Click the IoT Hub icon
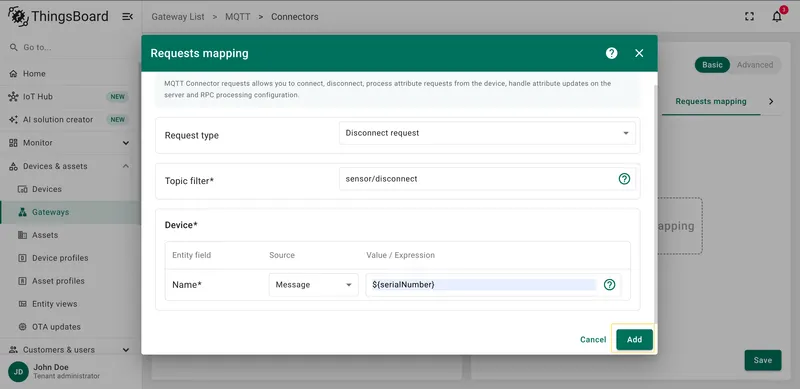Screen dimensions: 800x389 [x=13, y=96]
